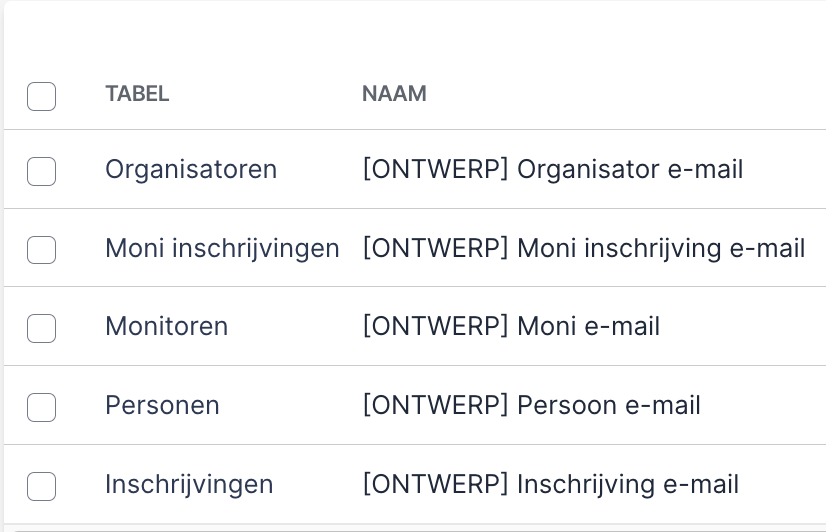Screen dimensions: 826x532
Task: Sort by the NAAM column header
Action: [x=394, y=94]
